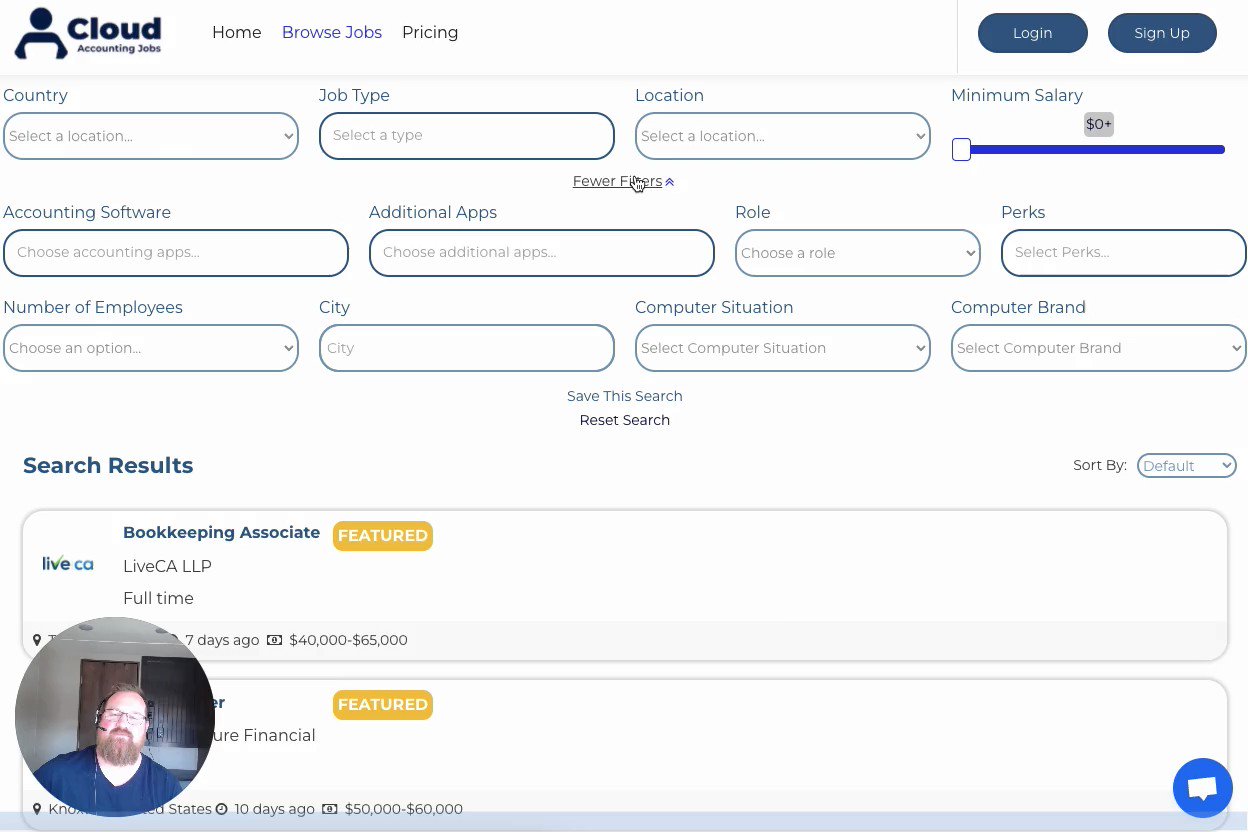This screenshot has width=1248, height=832.
Task: Click the 7 days ago text
Action: [x=222, y=640]
